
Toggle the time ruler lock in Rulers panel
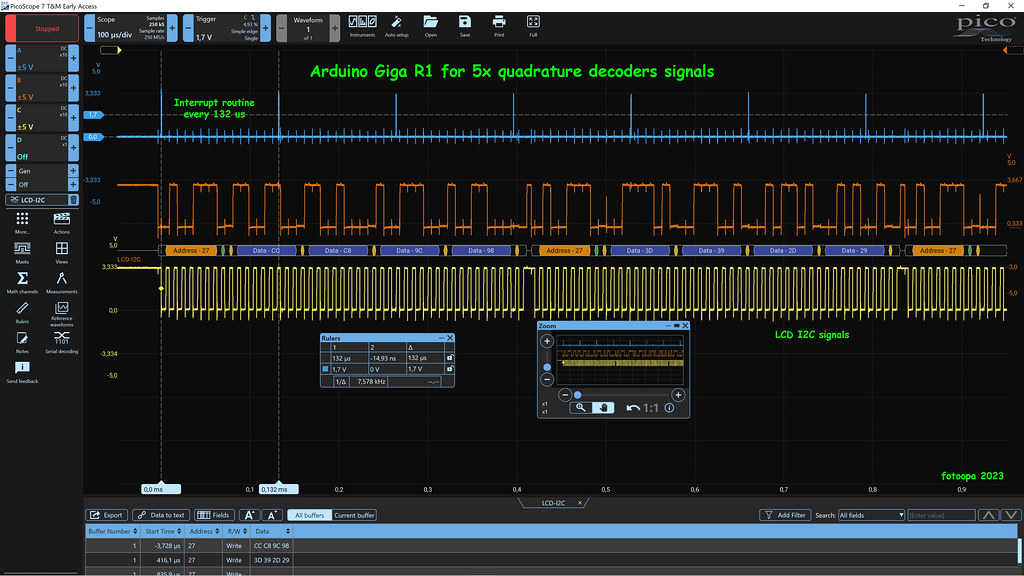pos(449,358)
